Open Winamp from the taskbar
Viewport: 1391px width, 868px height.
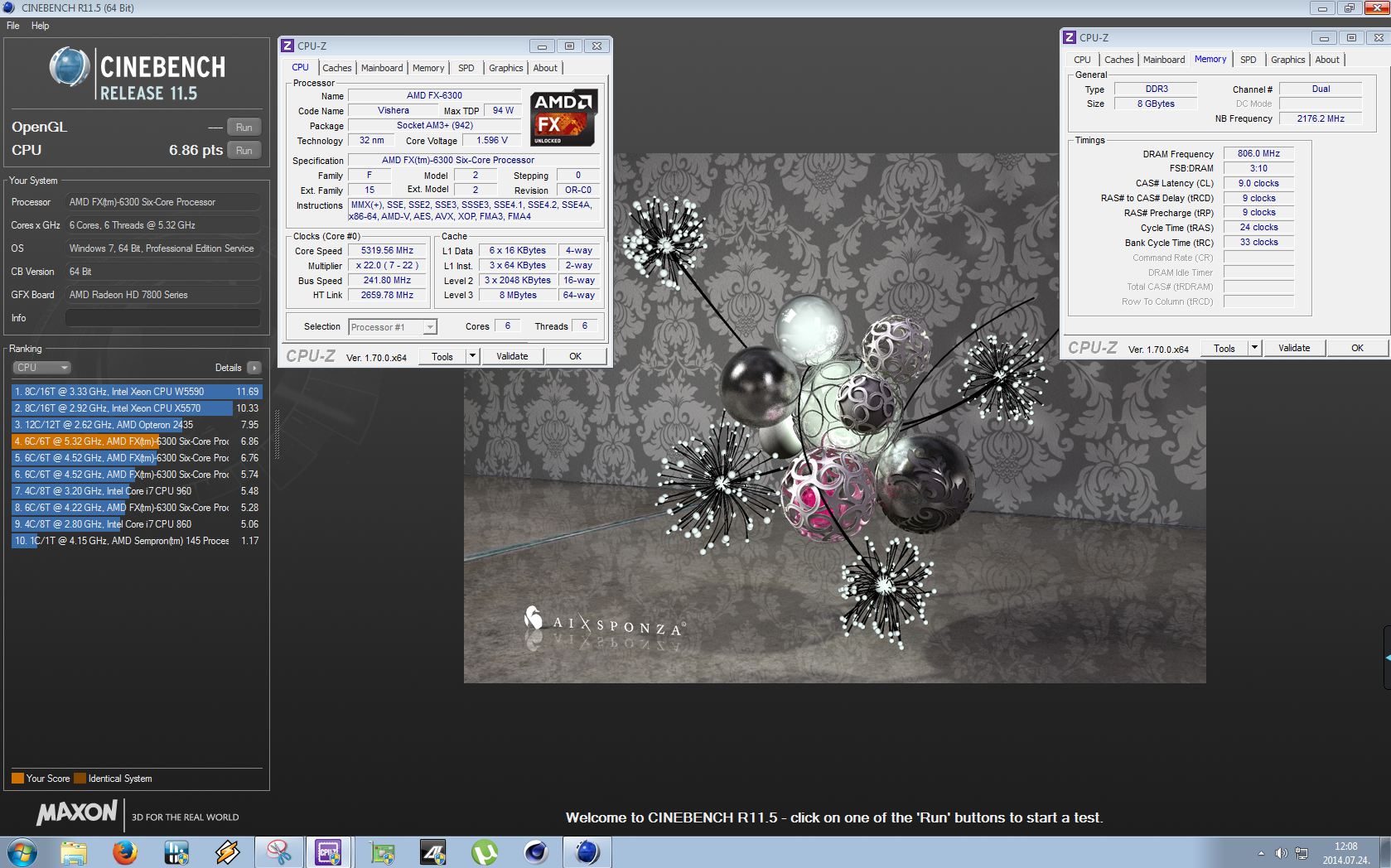[228, 852]
